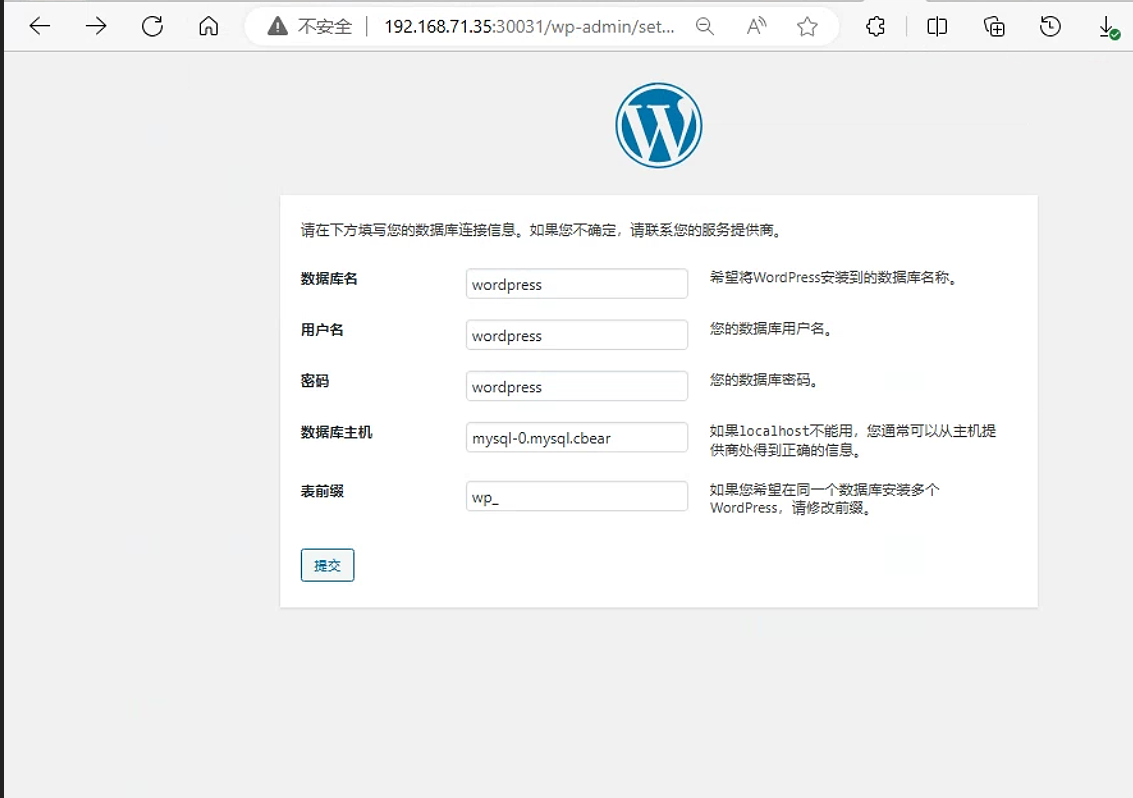
Task: Focus the 数据库主机 input field
Action: [x=577, y=437]
